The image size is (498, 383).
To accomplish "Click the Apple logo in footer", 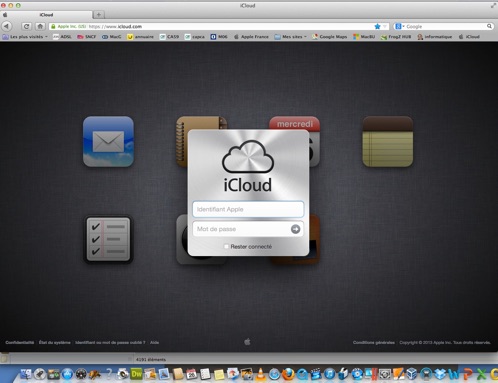I will pyautogui.click(x=247, y=342).
